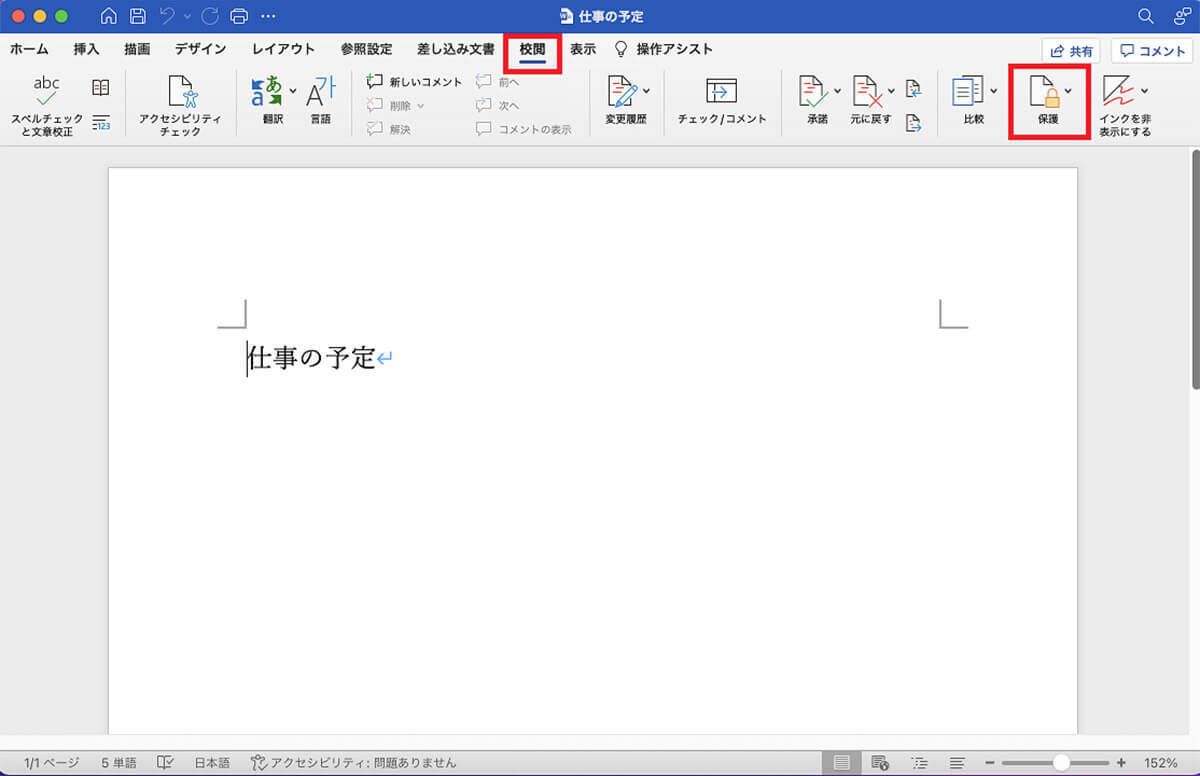The height and width of the screenshot is (776, 1200).
Task: Expand the 比較 dropdown arrow
Action: click(993, 91)
